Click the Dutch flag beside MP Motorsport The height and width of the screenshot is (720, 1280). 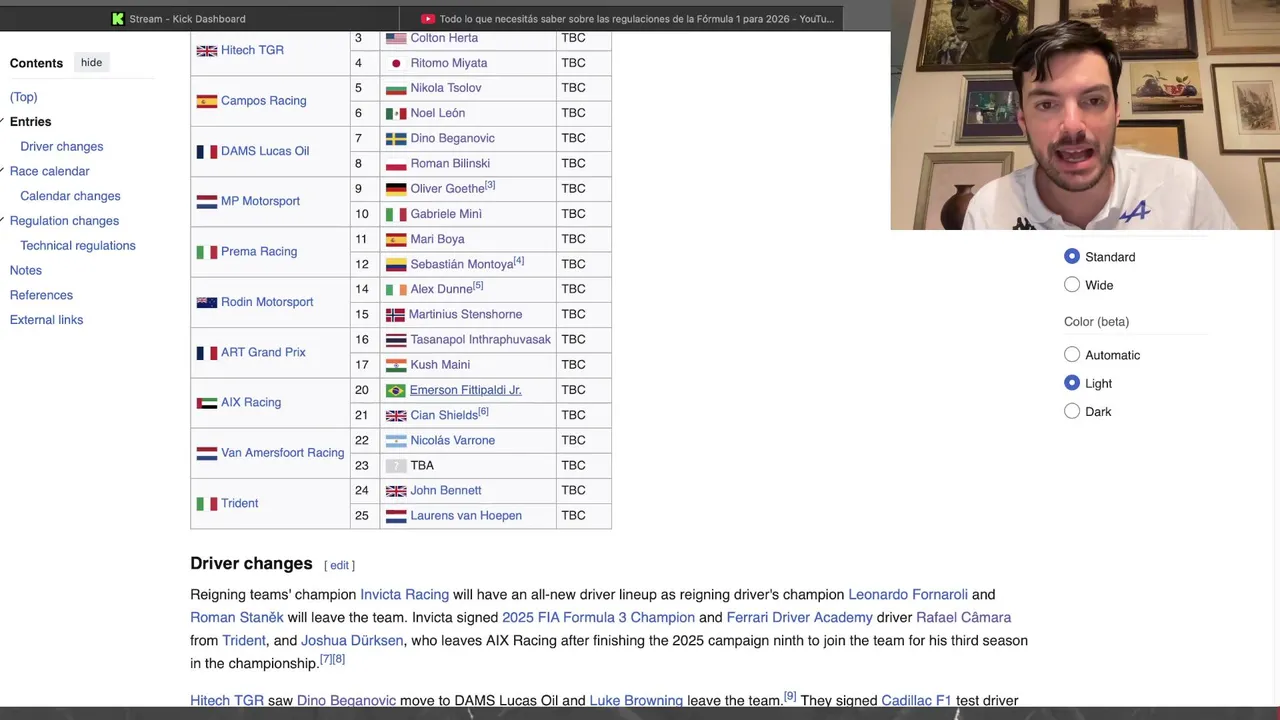207,202
